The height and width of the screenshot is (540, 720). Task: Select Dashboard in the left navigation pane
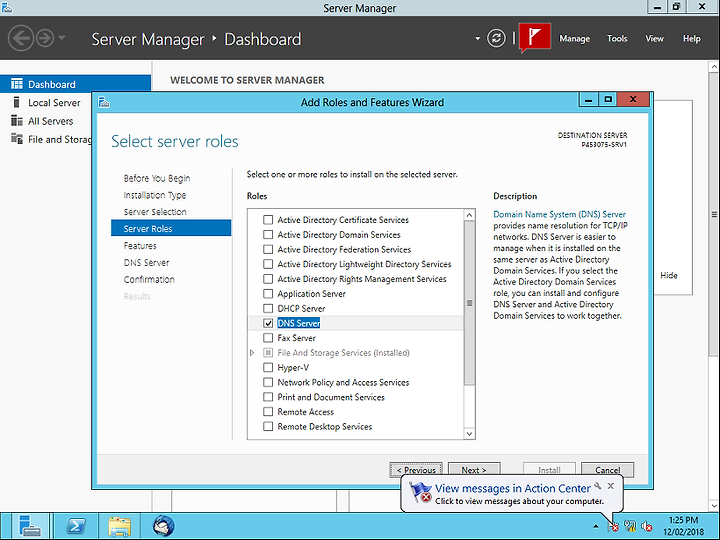coord(75,84)
